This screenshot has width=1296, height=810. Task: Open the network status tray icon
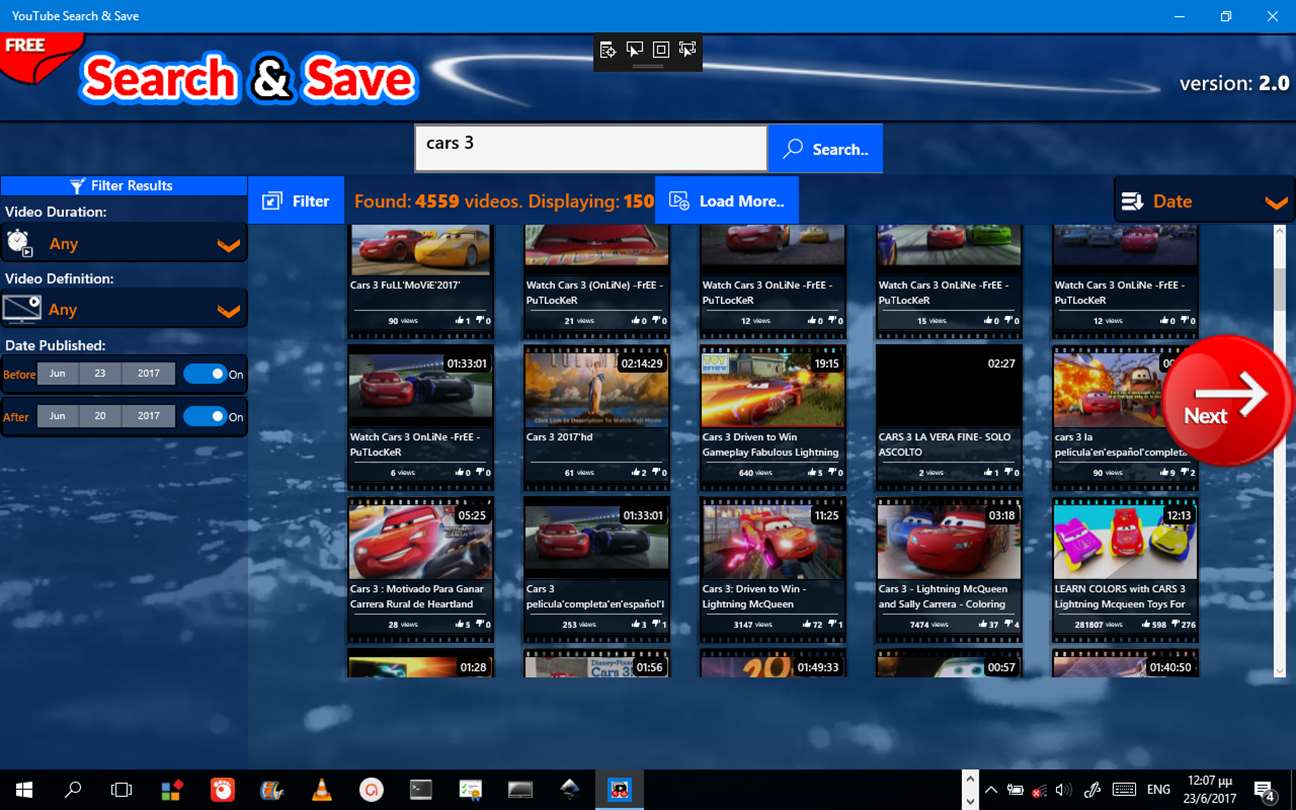pyautogui.click(x=1039, y=790)
